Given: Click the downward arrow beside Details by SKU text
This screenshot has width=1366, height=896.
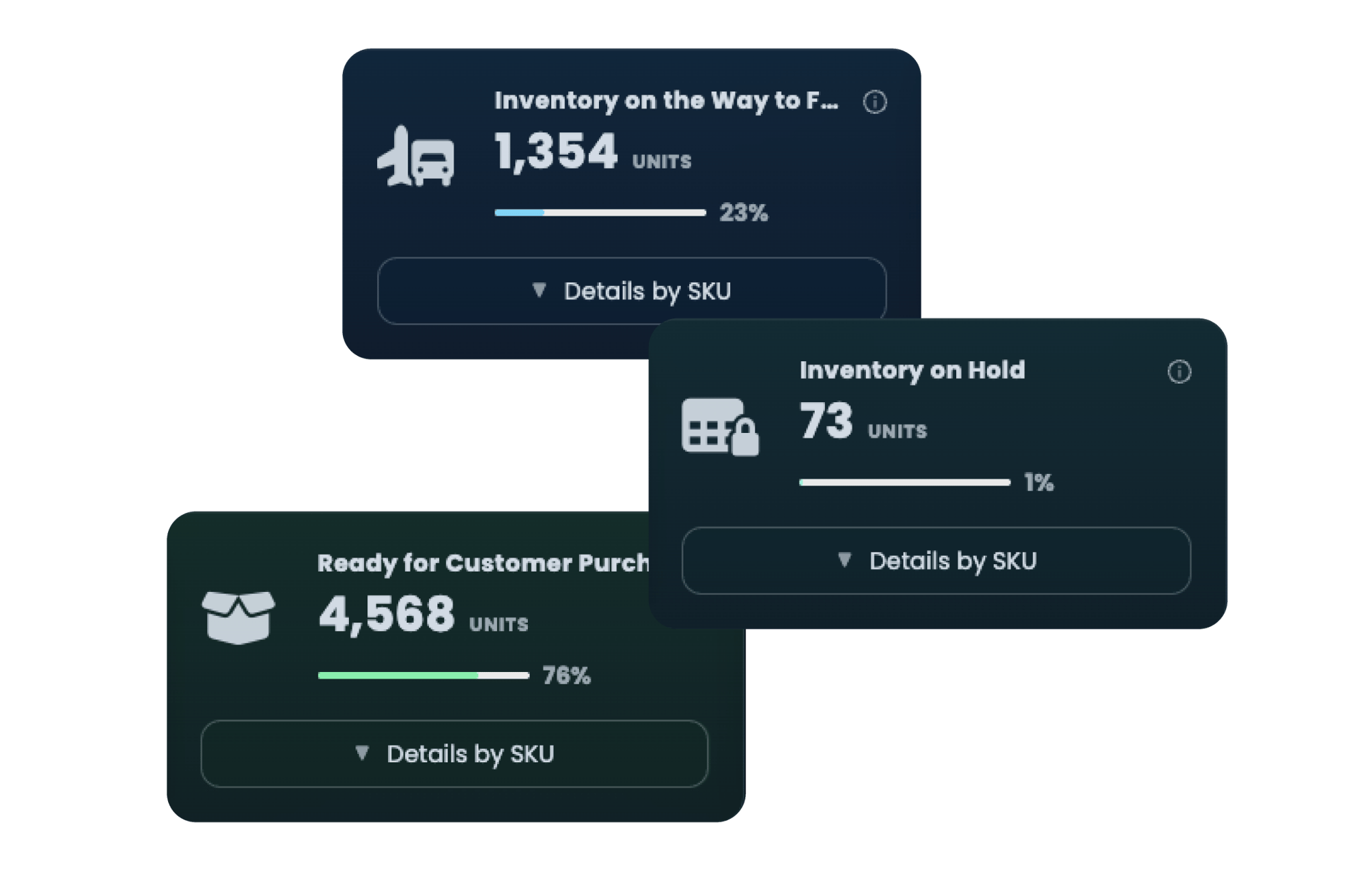Looking at the screenshot, I should 540,290.
